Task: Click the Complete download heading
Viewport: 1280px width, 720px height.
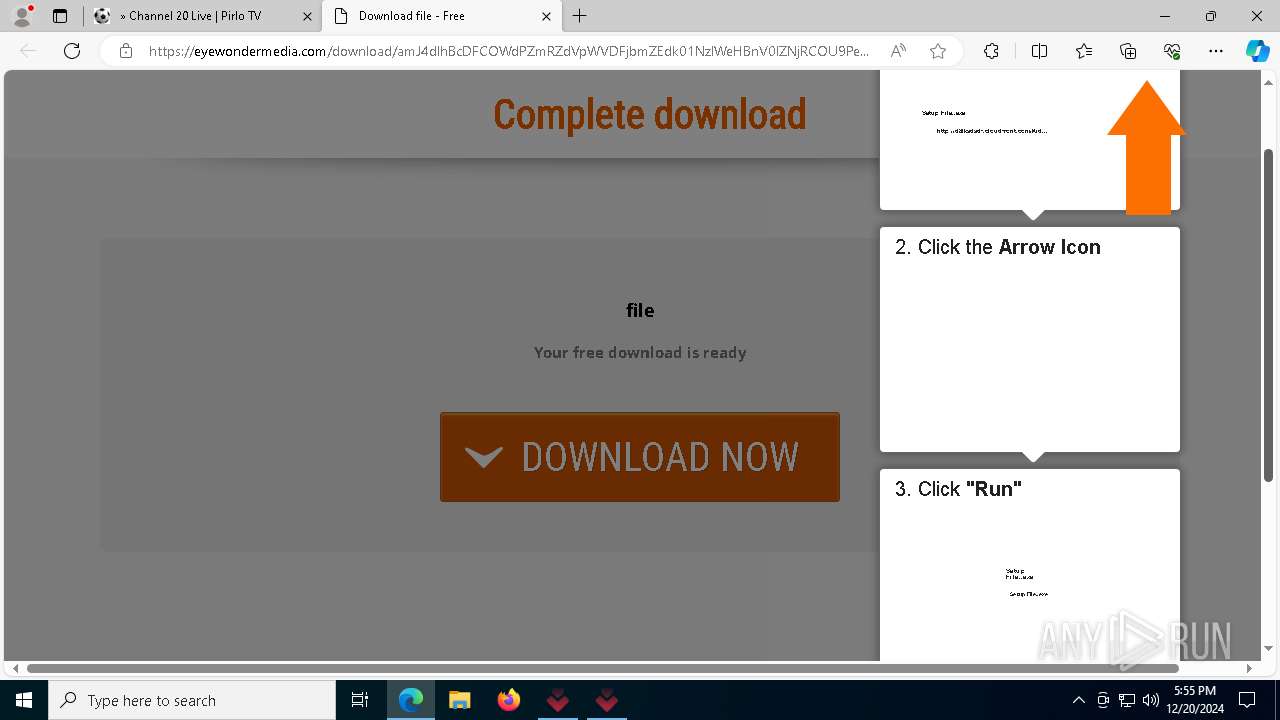Action: 650,114
